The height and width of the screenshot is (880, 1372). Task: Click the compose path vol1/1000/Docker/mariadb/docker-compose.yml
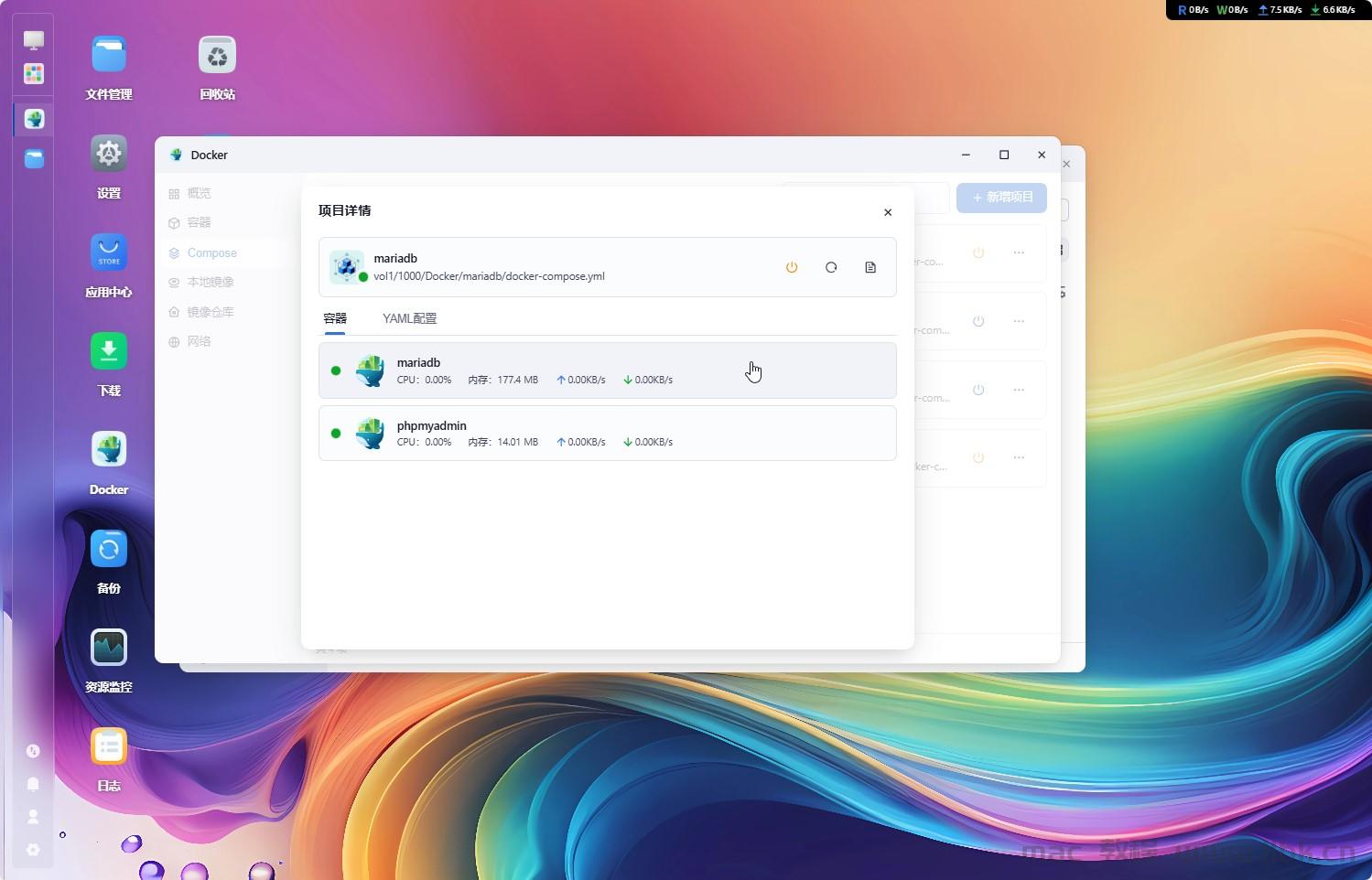[489, 276]
